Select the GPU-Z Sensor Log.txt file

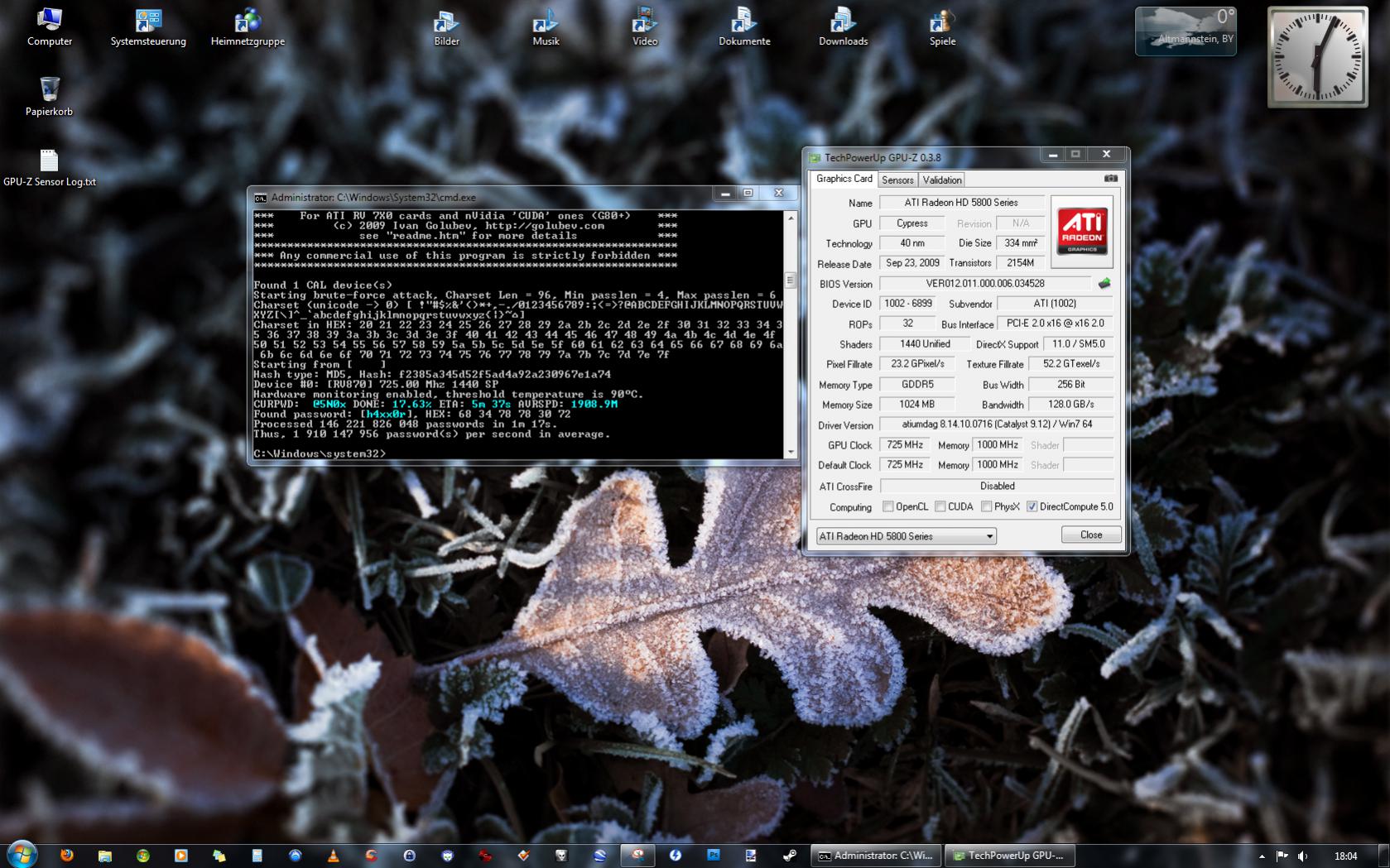pos(50,167)
